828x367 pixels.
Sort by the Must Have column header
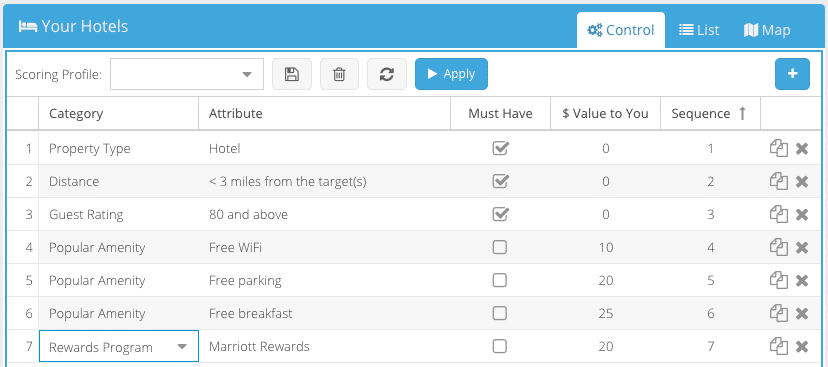[x=500, y=114]
